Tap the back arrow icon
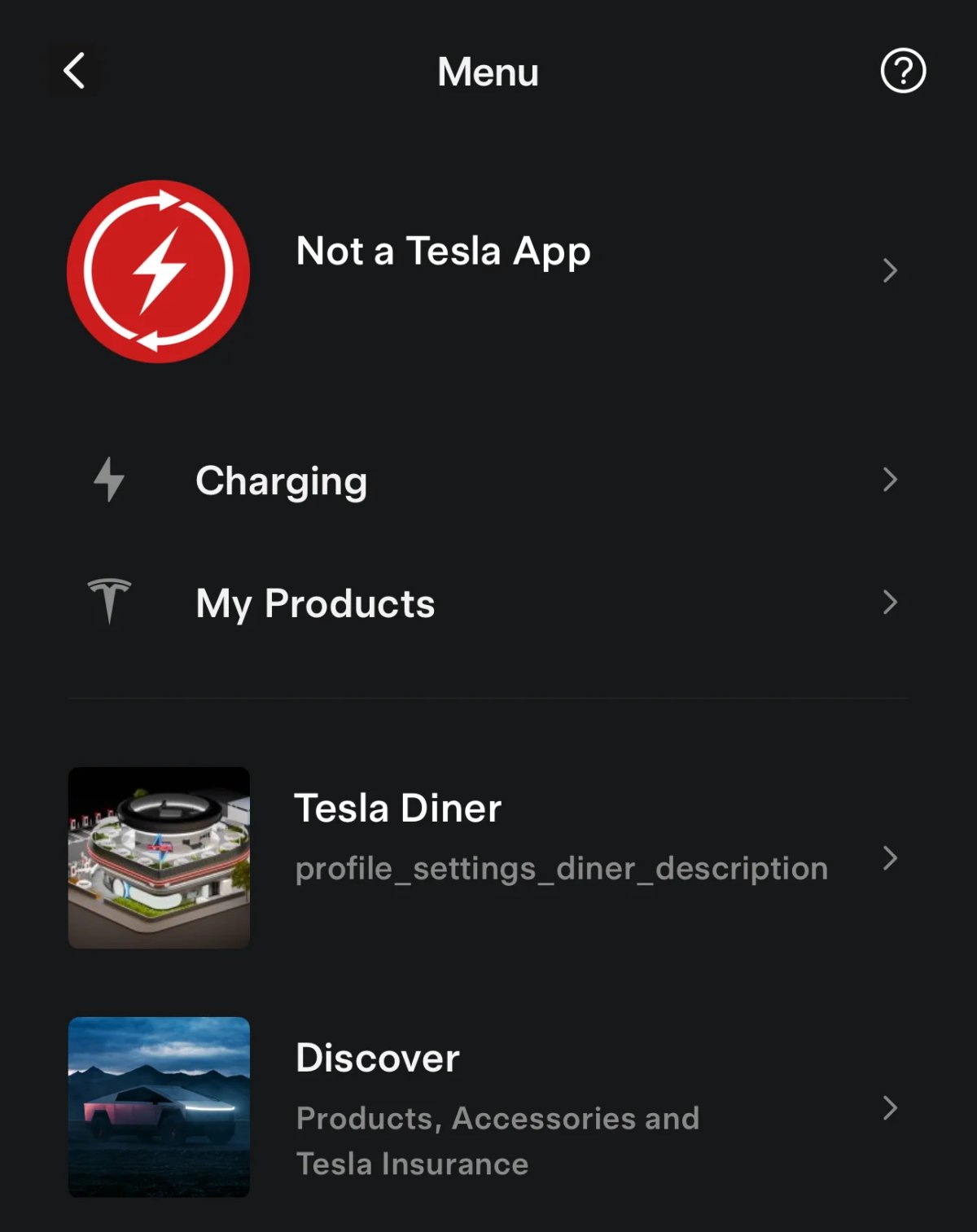Viewport: 977px width, 1232px height. tap(74, 71)
